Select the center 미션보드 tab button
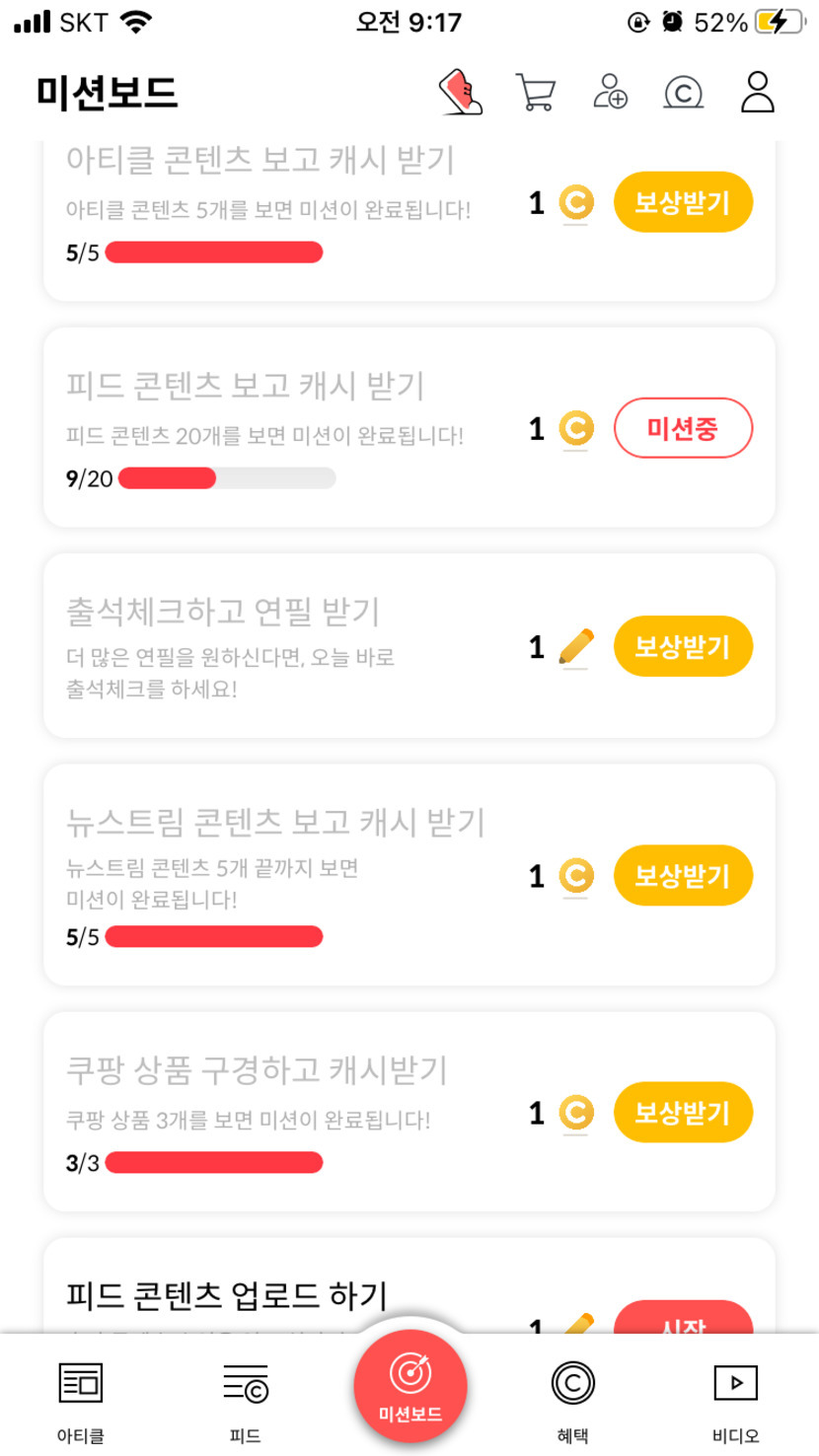819x1456 pixels. click(x=409, y=1387)
